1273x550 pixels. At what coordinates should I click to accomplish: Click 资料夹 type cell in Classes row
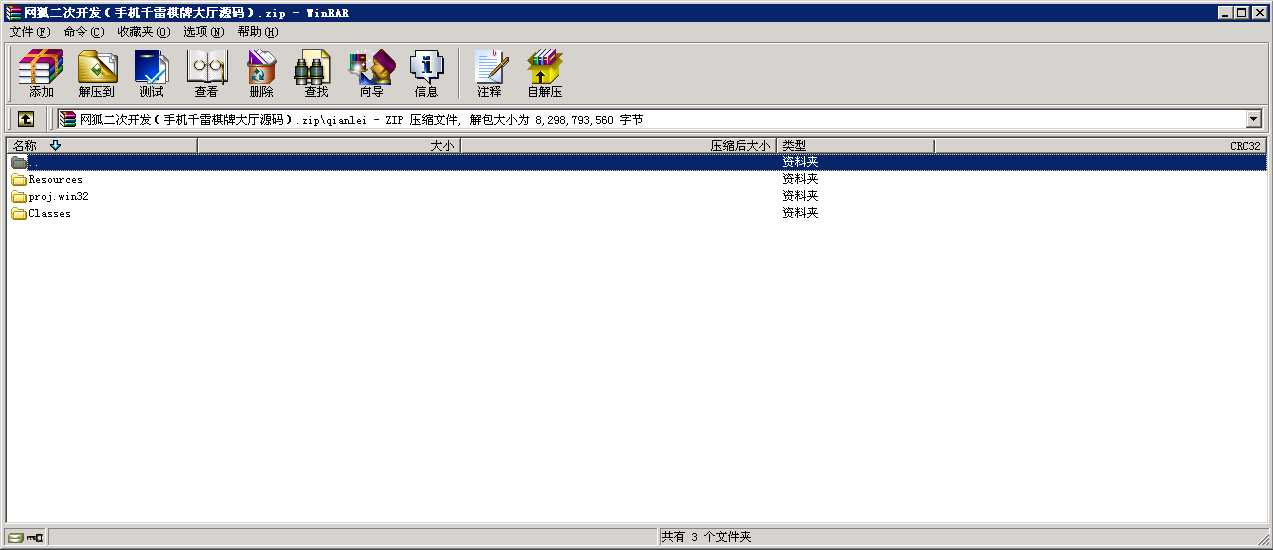800,213
